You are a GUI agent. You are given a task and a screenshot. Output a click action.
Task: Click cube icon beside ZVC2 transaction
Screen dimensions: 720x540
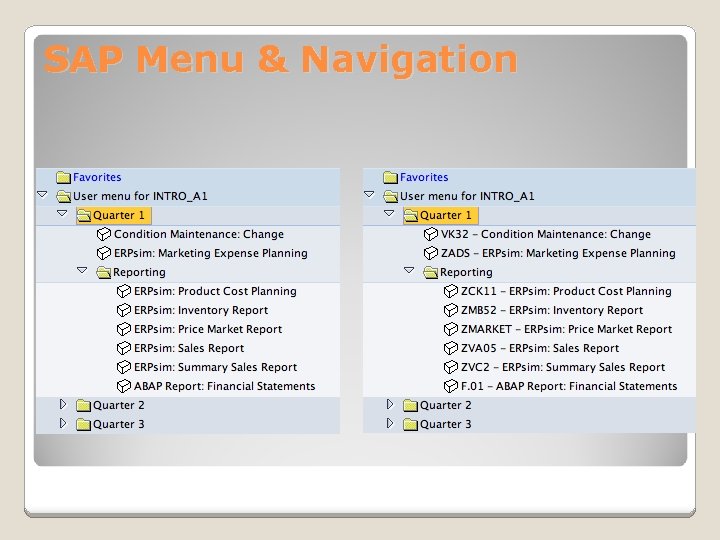click(451, 367)
